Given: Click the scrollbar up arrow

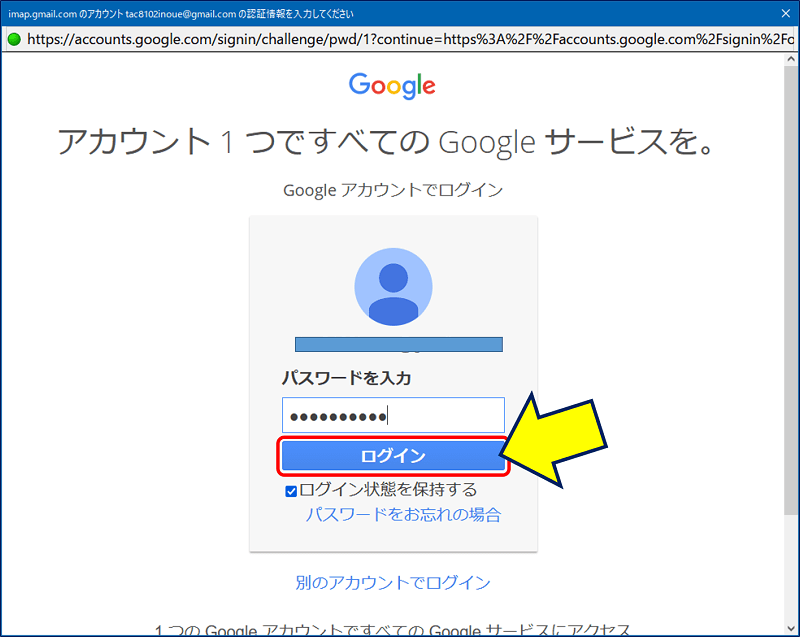Looking at the screenshot, I should click(791, 59).
